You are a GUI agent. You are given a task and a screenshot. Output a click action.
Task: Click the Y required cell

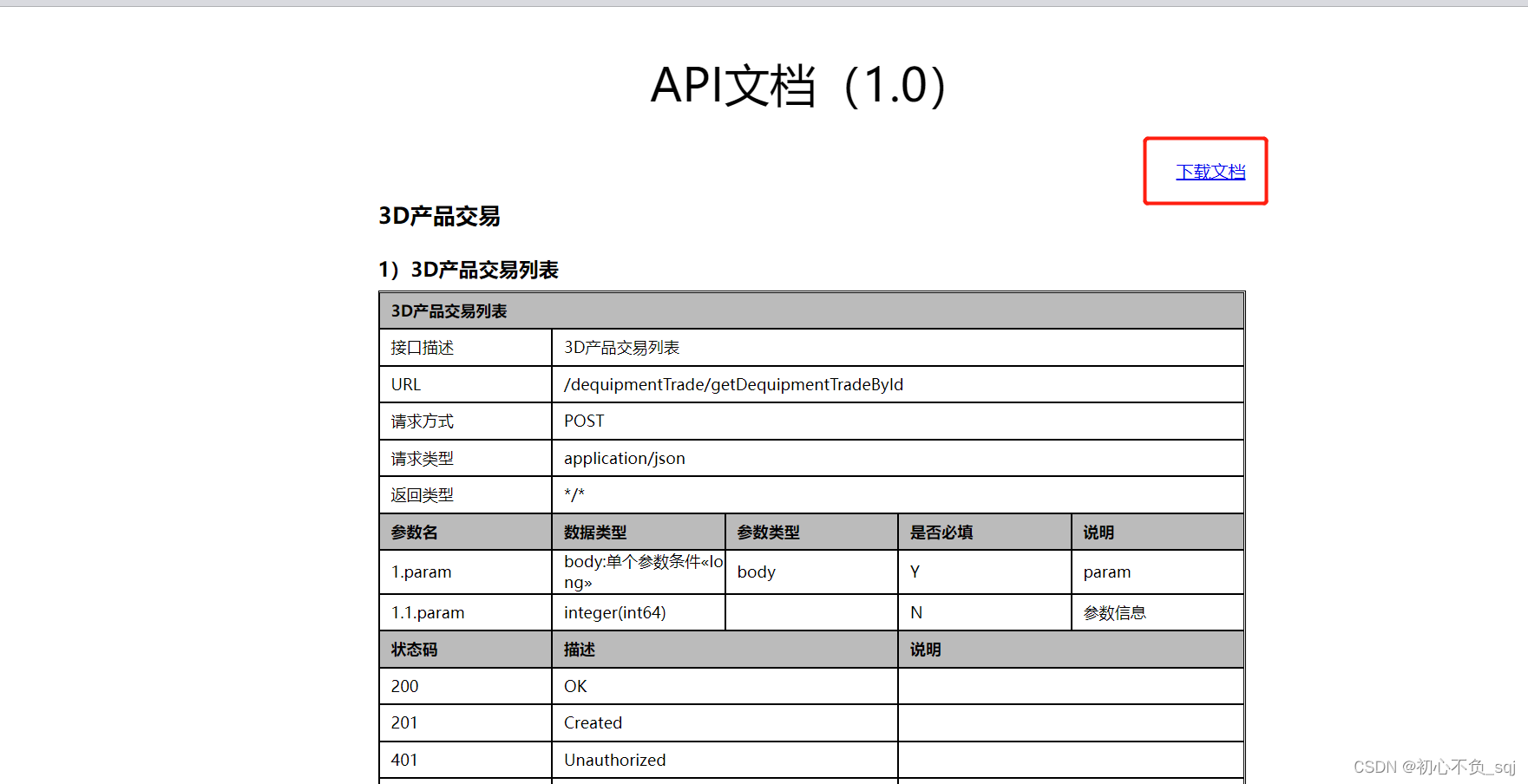point(985,572)
